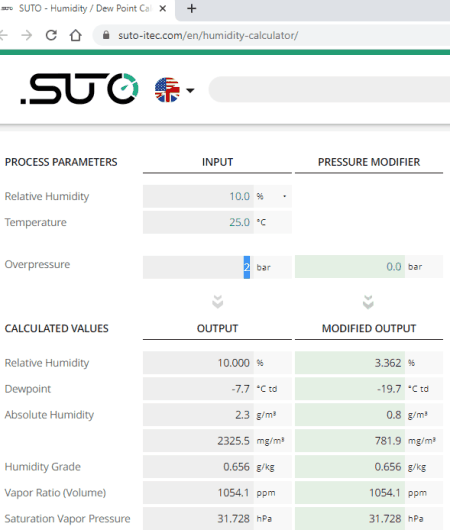
Task: Close the SUTO Humidity tab
Action: click(x=163, y=8)
